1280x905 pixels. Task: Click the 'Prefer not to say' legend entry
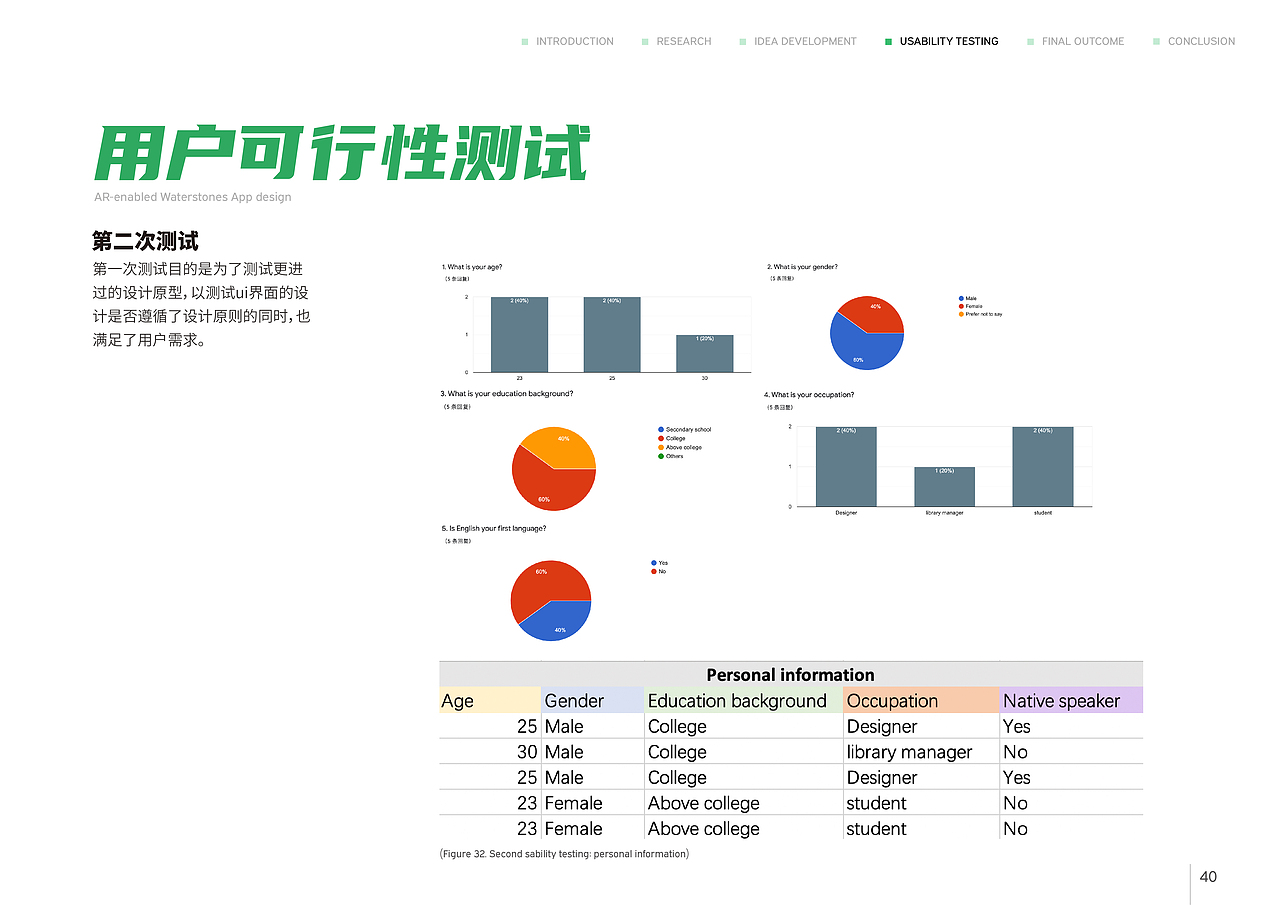[980, 314]
